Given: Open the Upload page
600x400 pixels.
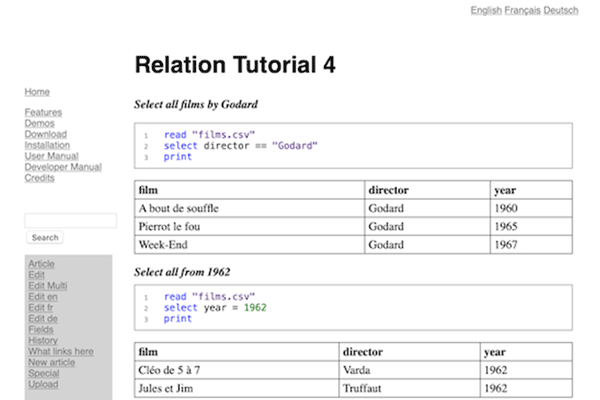Looking at the screenshot, I should tap(43, 385).
